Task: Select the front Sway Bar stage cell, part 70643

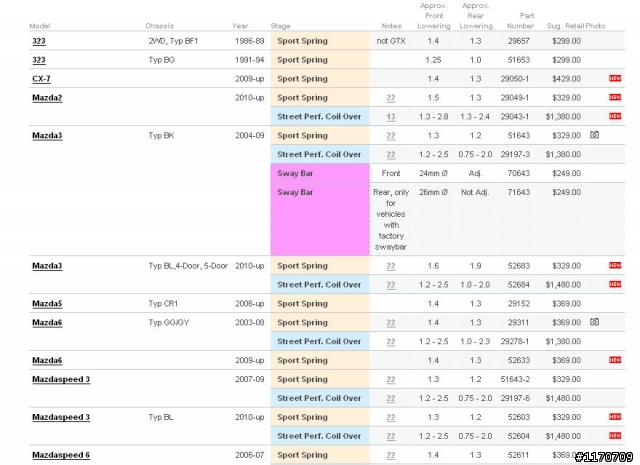Action: click(x=320, y=173)
